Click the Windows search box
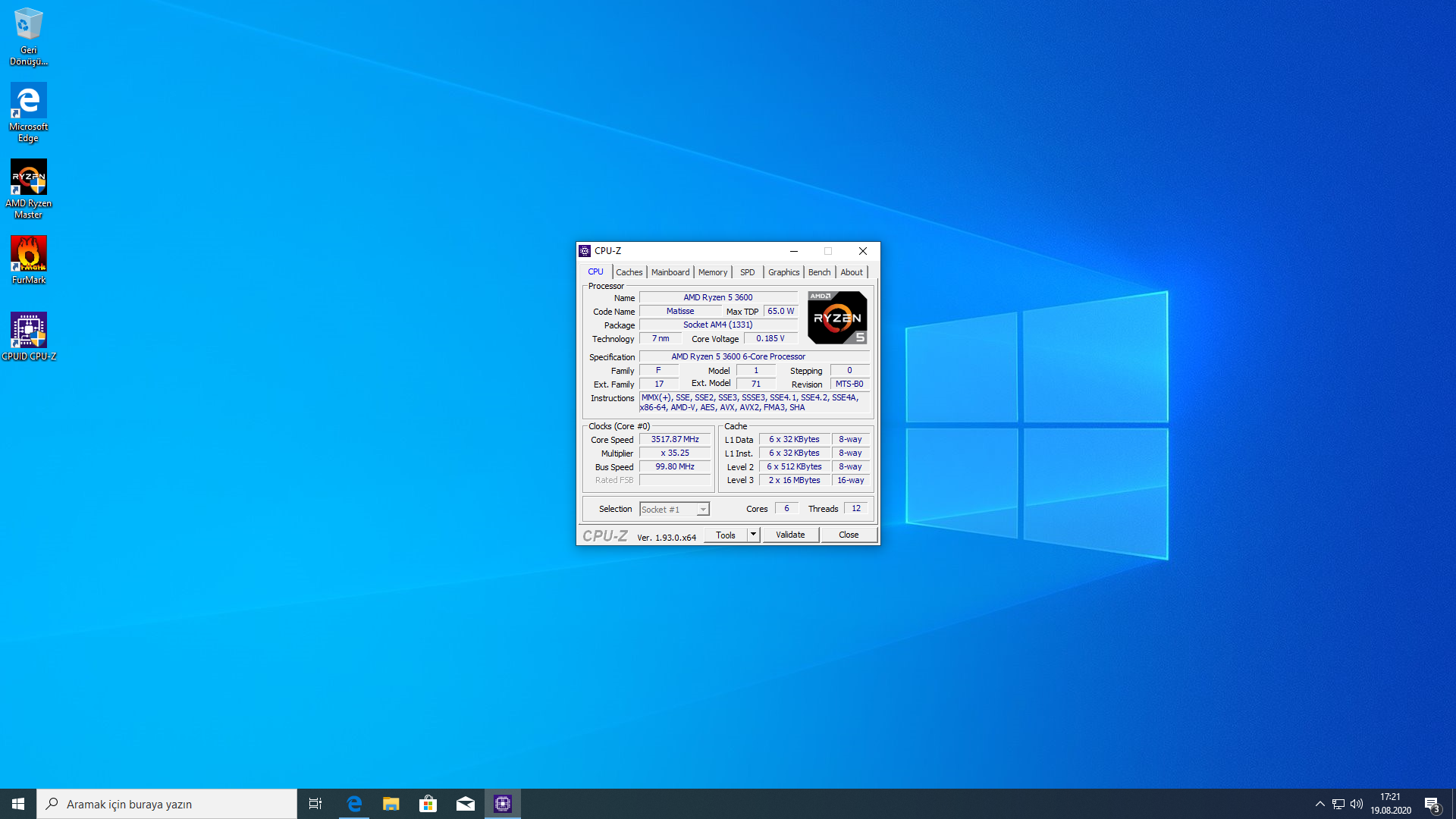This screenshot has height=819, width=1456. pos(167,804)
